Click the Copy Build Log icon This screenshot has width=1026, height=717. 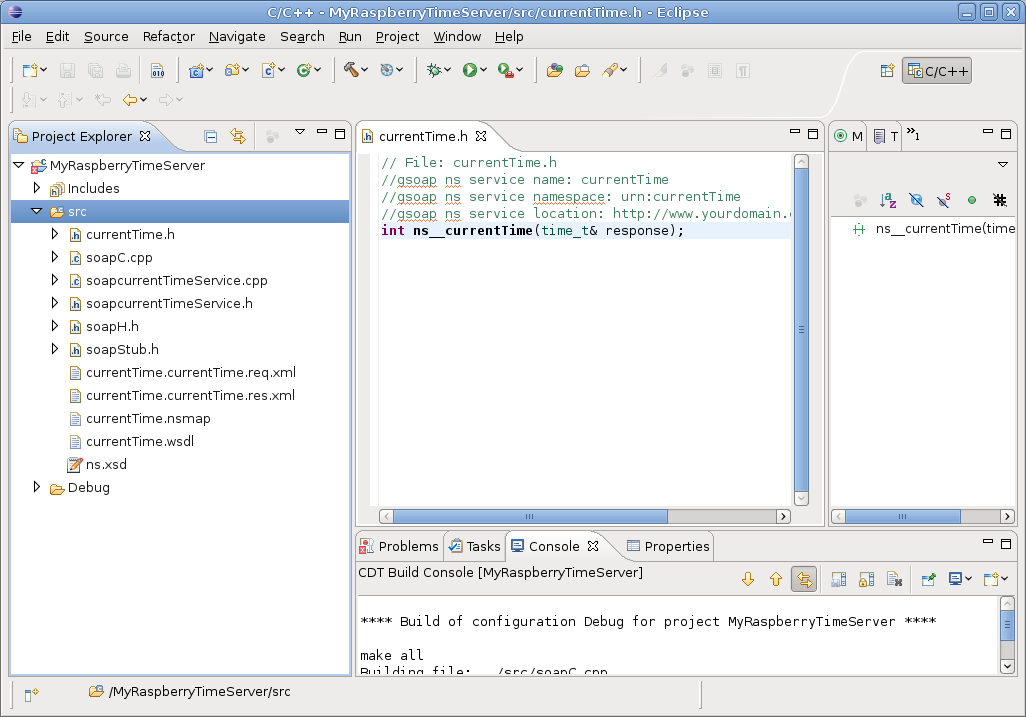(x=839, y=579)
